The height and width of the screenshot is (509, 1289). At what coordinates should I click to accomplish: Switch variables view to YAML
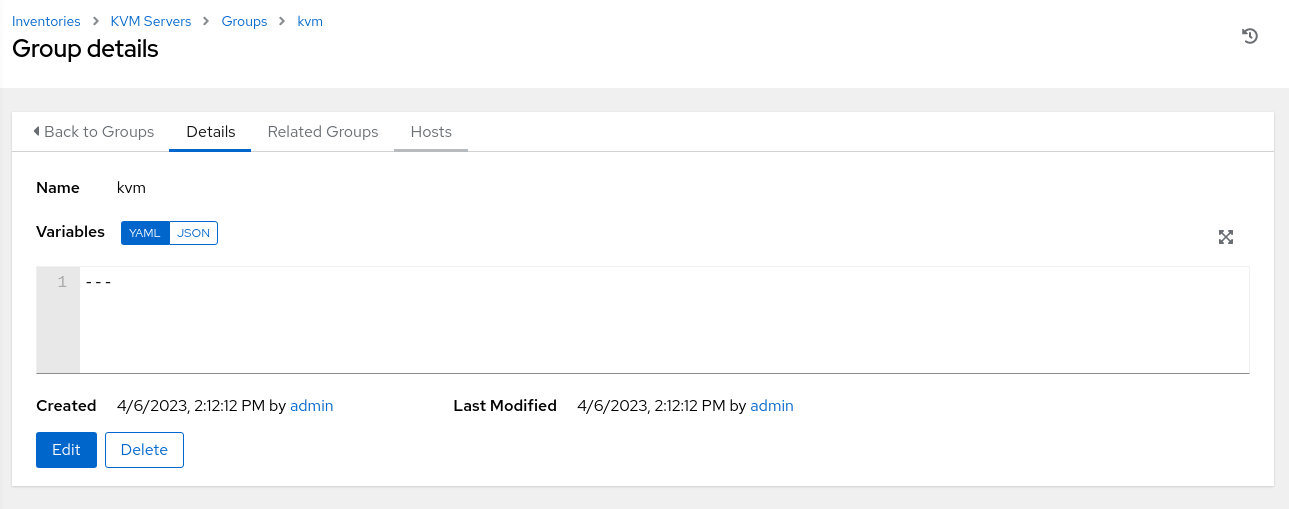145,233
